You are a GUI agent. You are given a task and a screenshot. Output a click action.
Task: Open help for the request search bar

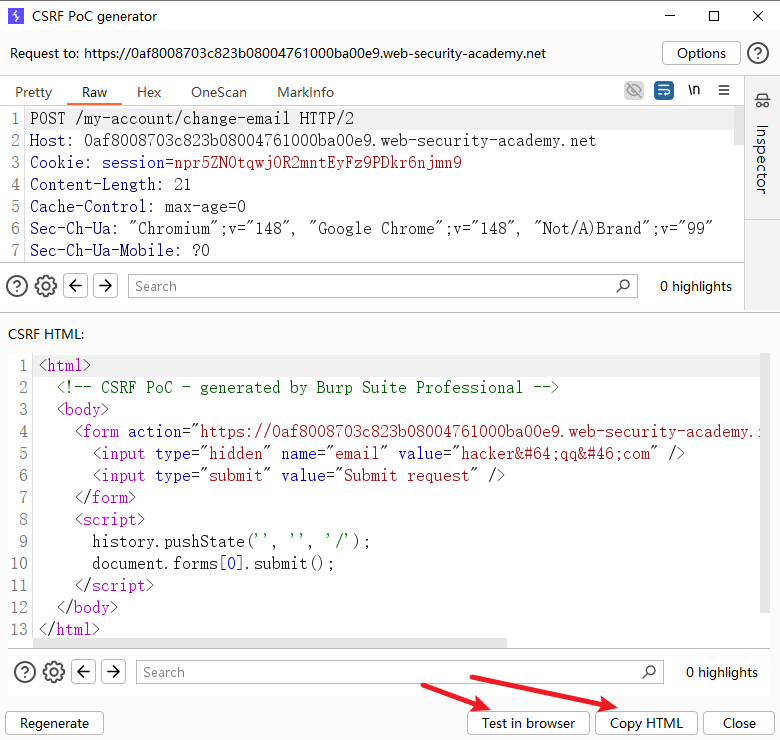[17, 286]
